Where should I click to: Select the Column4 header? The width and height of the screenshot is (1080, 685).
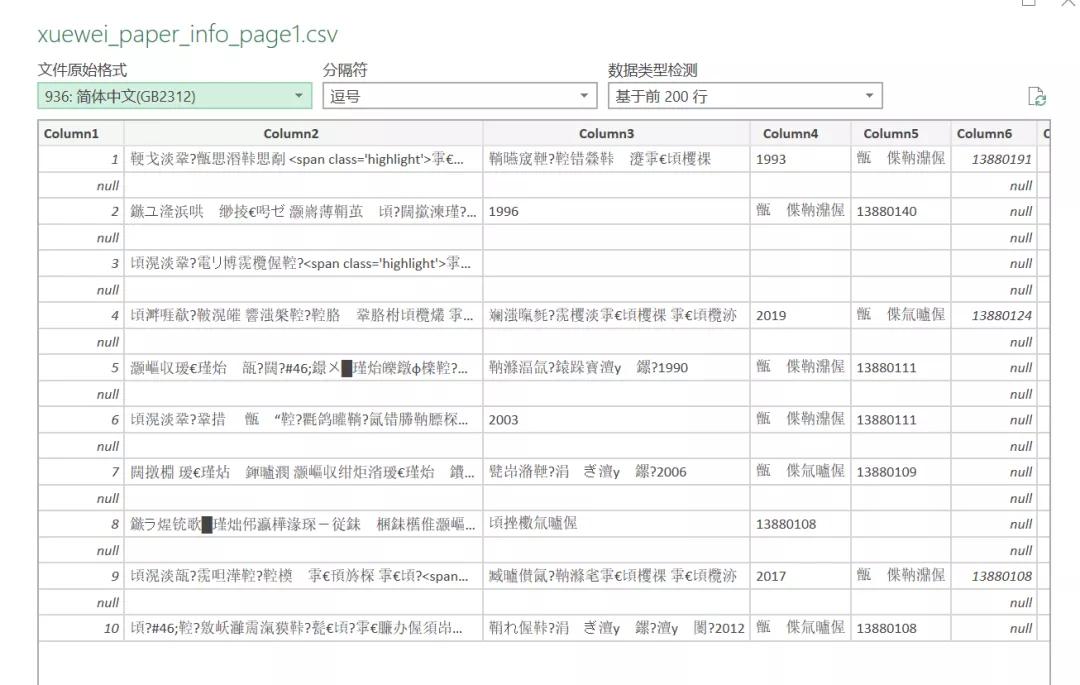pyautogui.click(x=793, y=132)
